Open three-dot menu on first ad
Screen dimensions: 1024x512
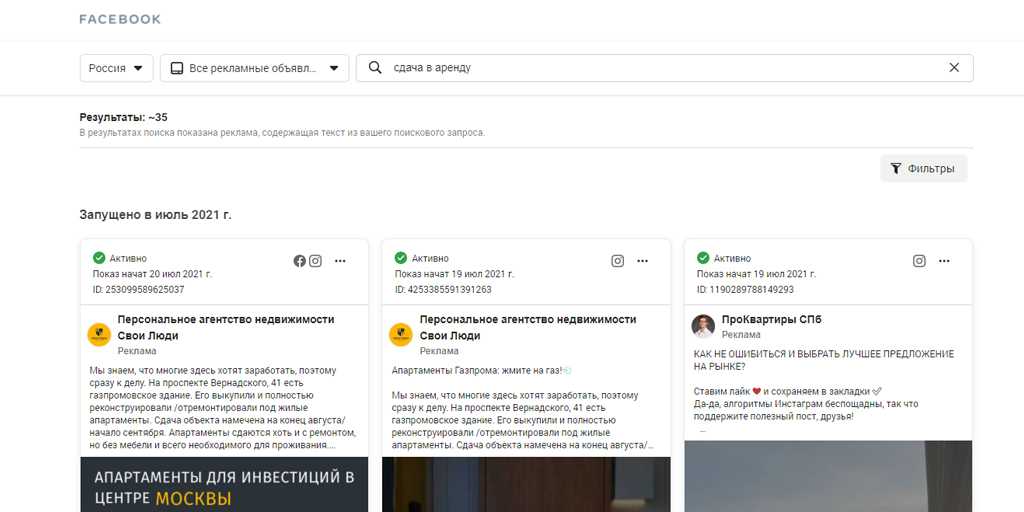(x=340, y=261)
